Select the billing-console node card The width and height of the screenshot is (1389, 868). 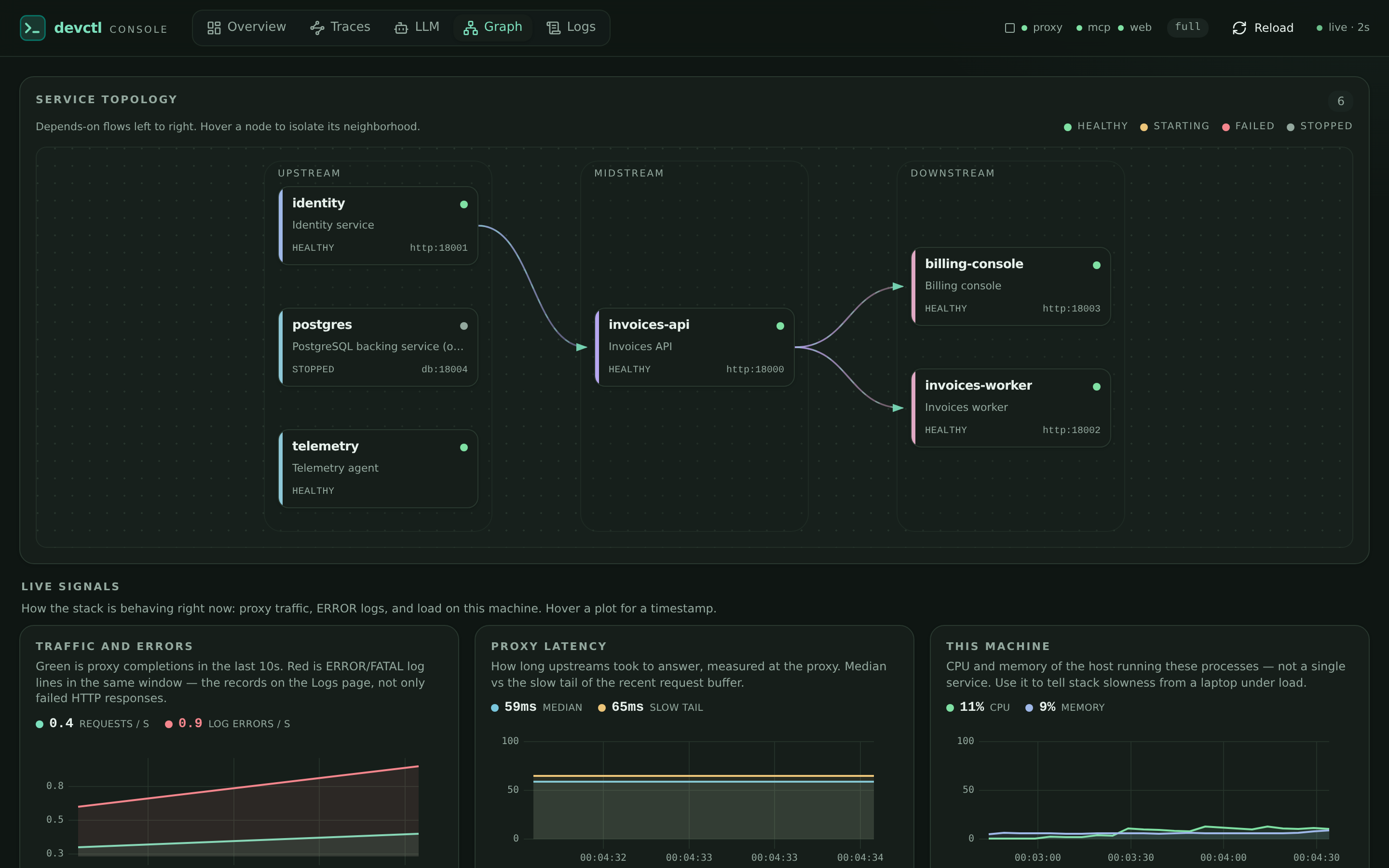click(x=1011, y=286)
